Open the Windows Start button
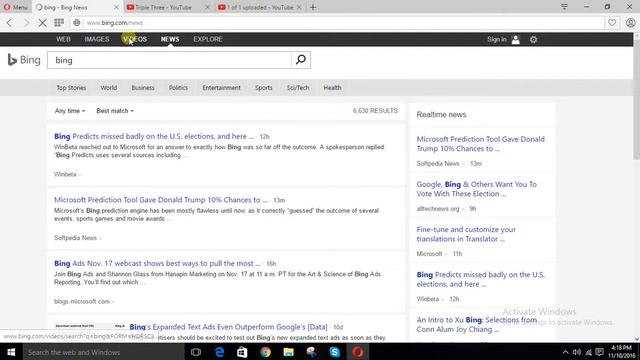This screenshot has height=360, width=640. click(x=11, y=352)
